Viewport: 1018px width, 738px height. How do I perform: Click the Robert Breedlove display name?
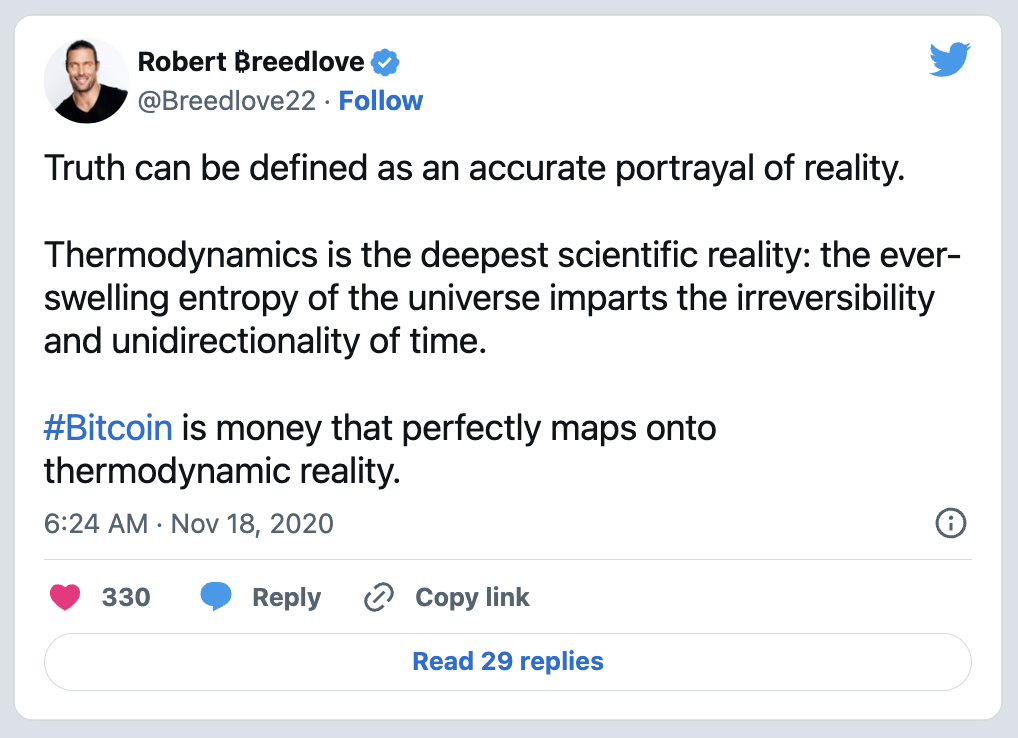(251, 62)
